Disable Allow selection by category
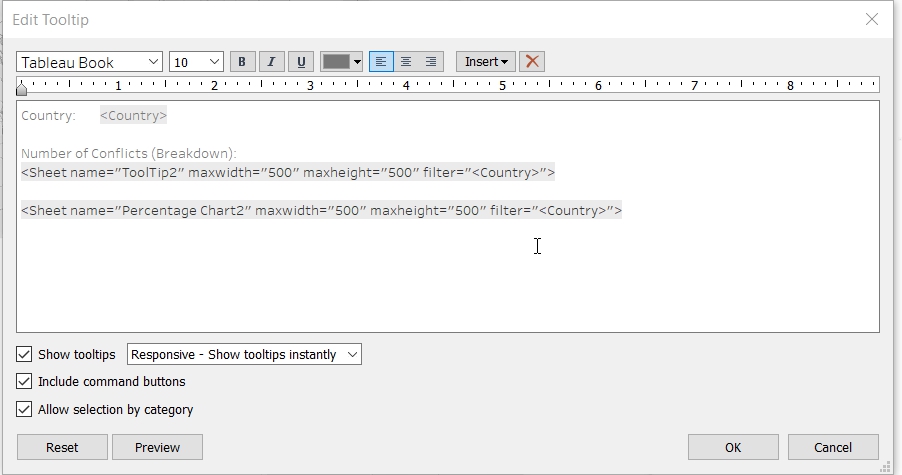 (24, 409)
